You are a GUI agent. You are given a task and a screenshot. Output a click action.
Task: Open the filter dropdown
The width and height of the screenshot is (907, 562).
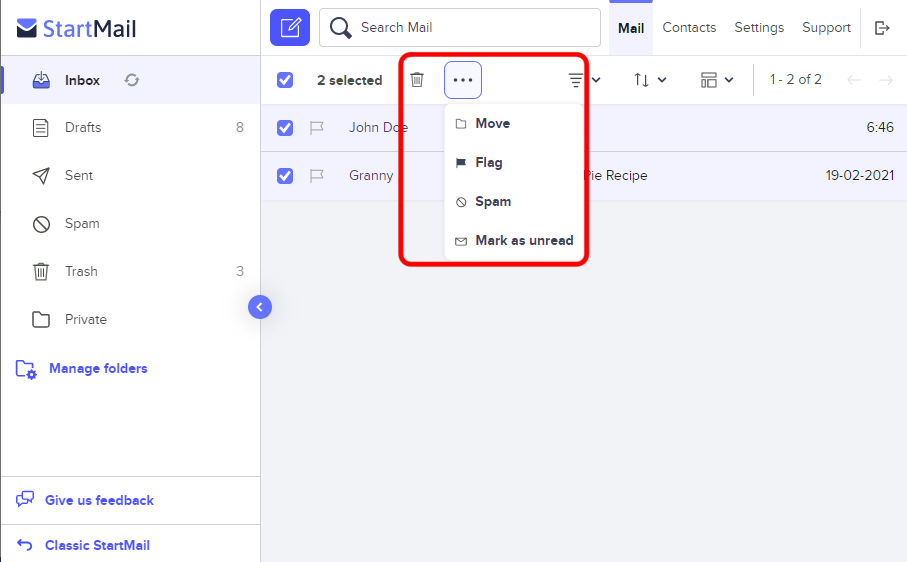pos(584,80)
